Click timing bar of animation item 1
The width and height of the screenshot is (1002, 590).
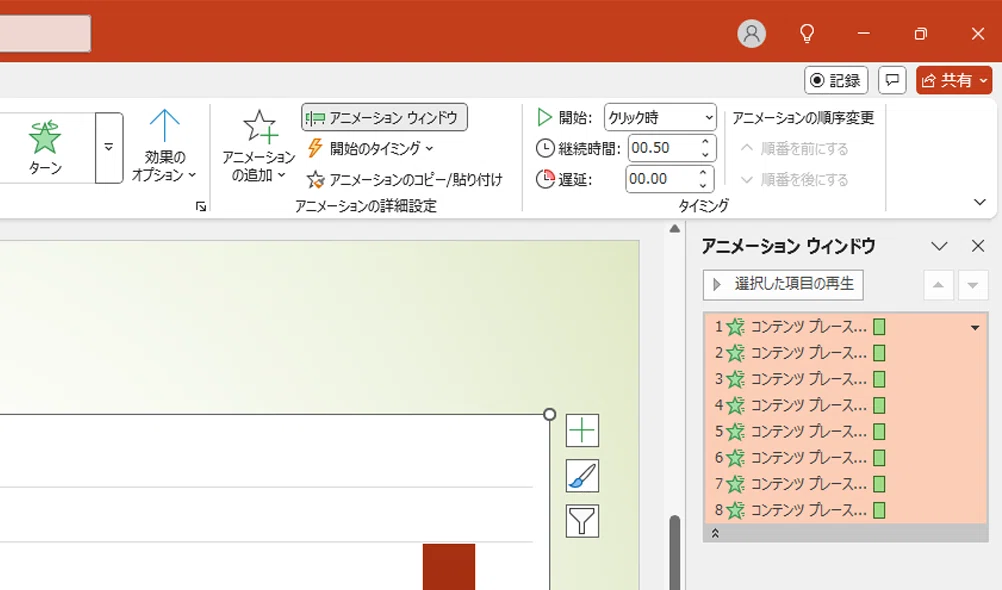tap(879, 327)
